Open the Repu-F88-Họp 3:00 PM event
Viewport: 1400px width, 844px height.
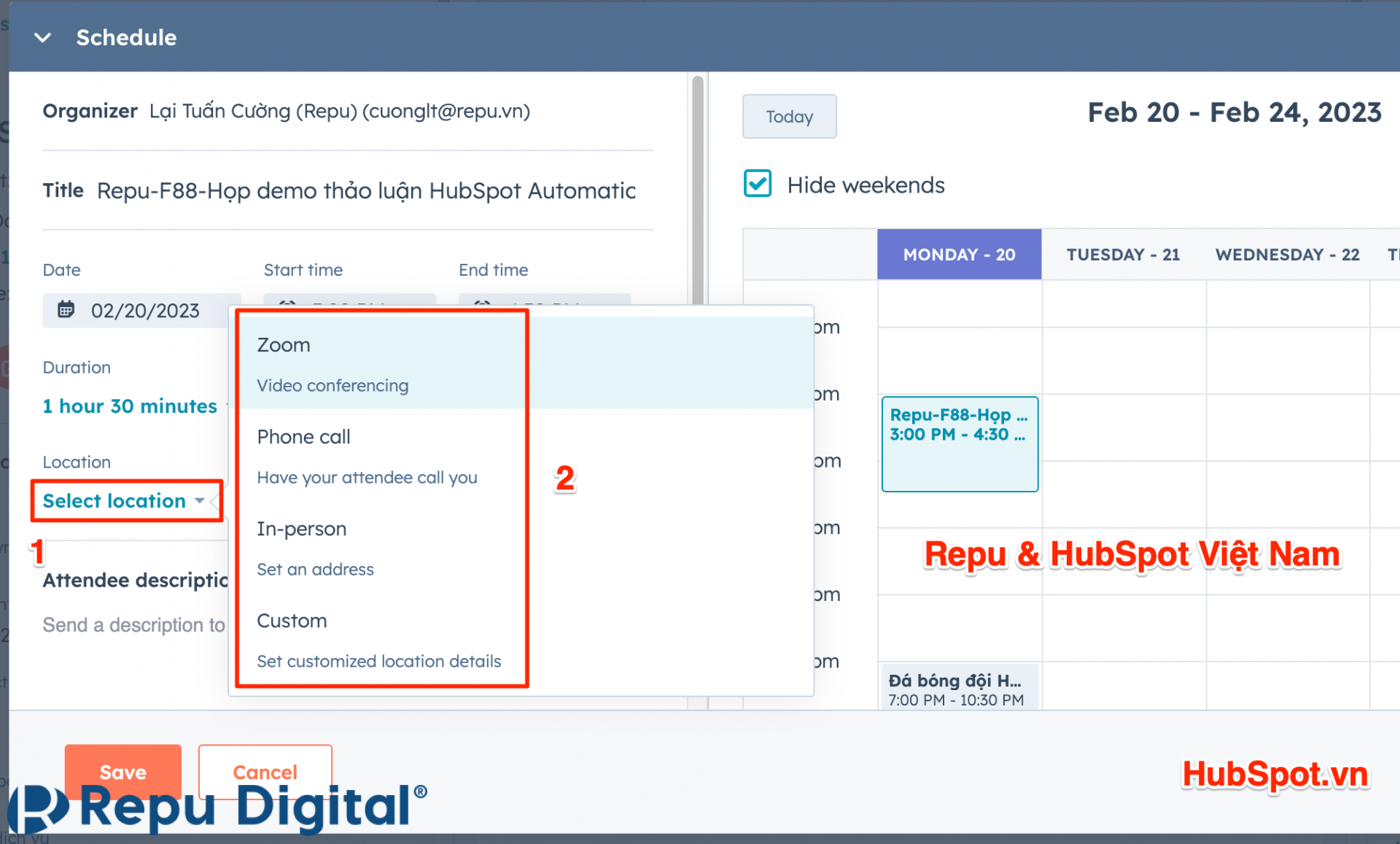[960, 444]
